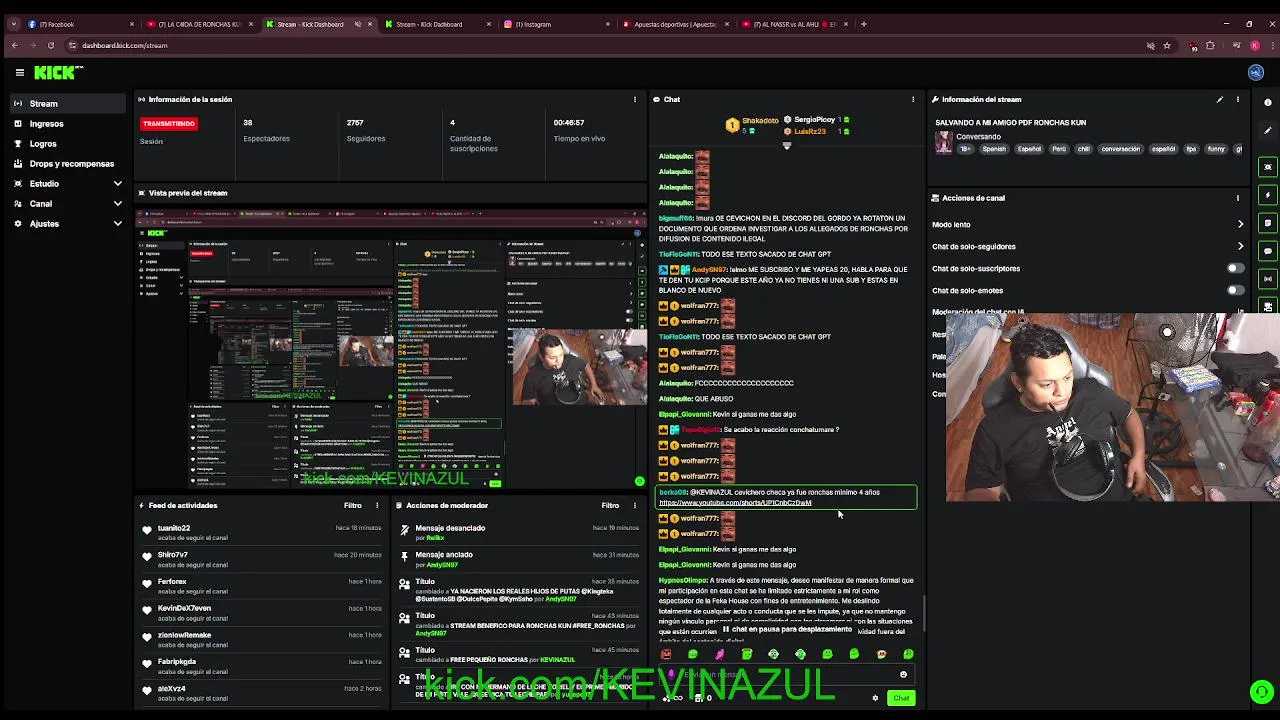The height and width of the screenshot is (720, 1280).
Task: Open the emoji picker in the chat input
Action: click(x=903, y=675)
